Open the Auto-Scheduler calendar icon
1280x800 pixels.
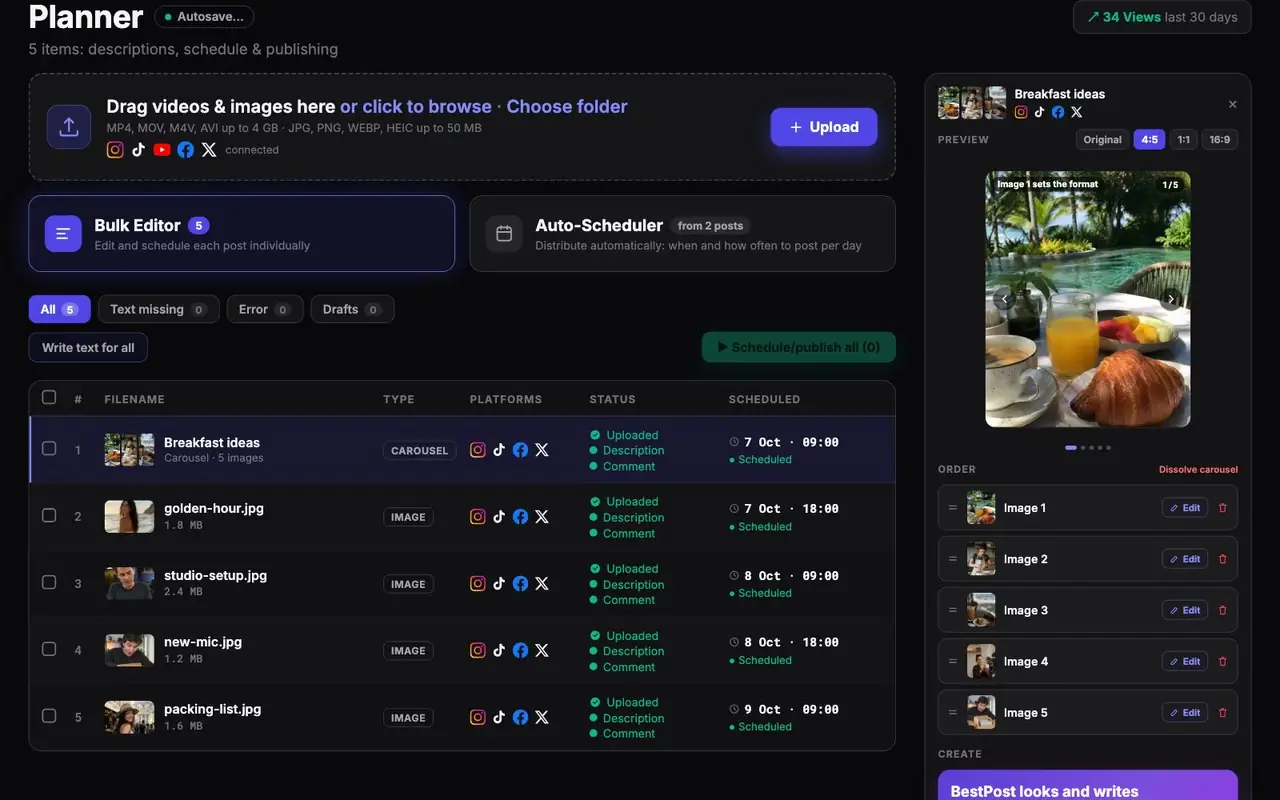[504, 233]
